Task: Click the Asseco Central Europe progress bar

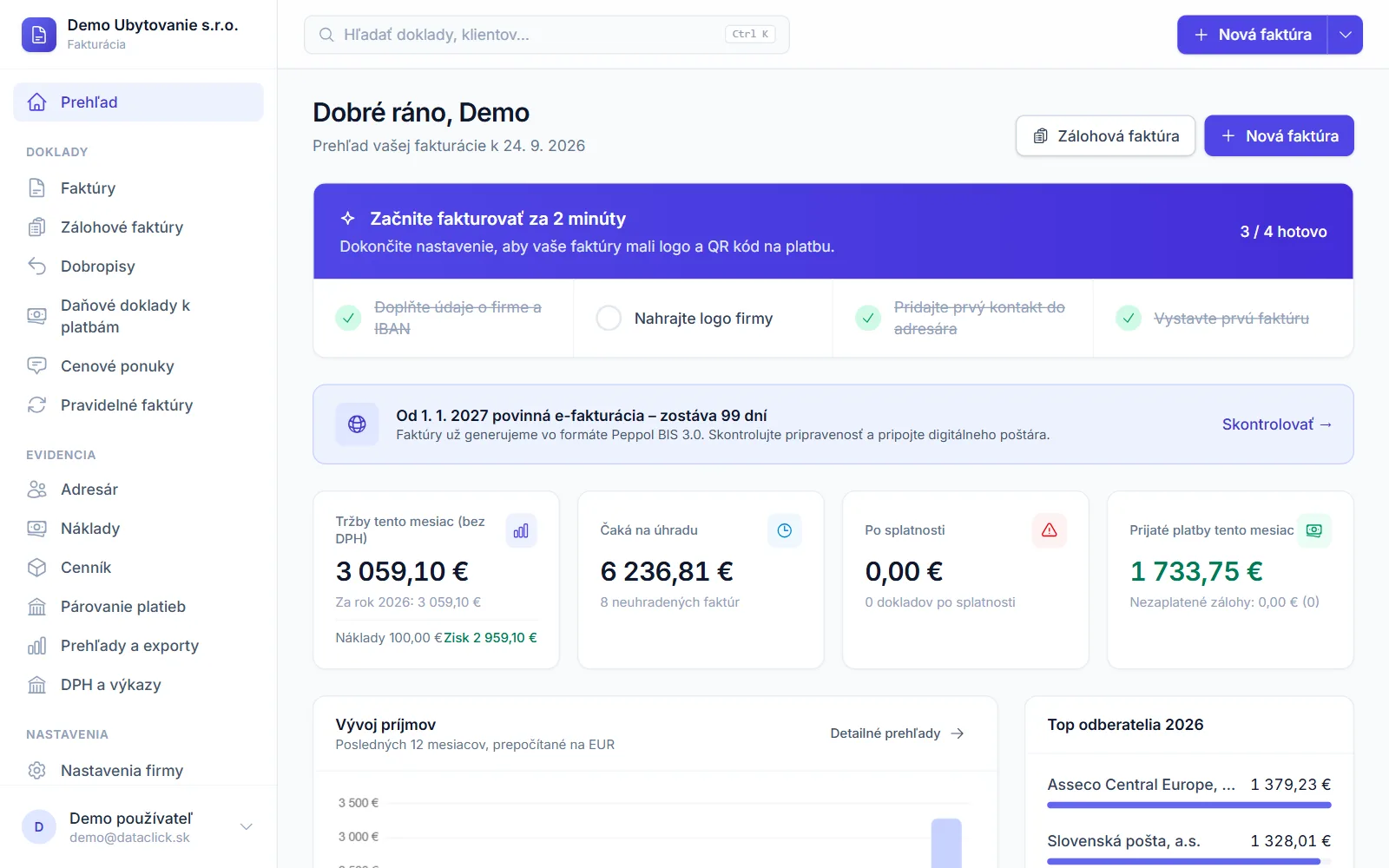Action: 1189,806
